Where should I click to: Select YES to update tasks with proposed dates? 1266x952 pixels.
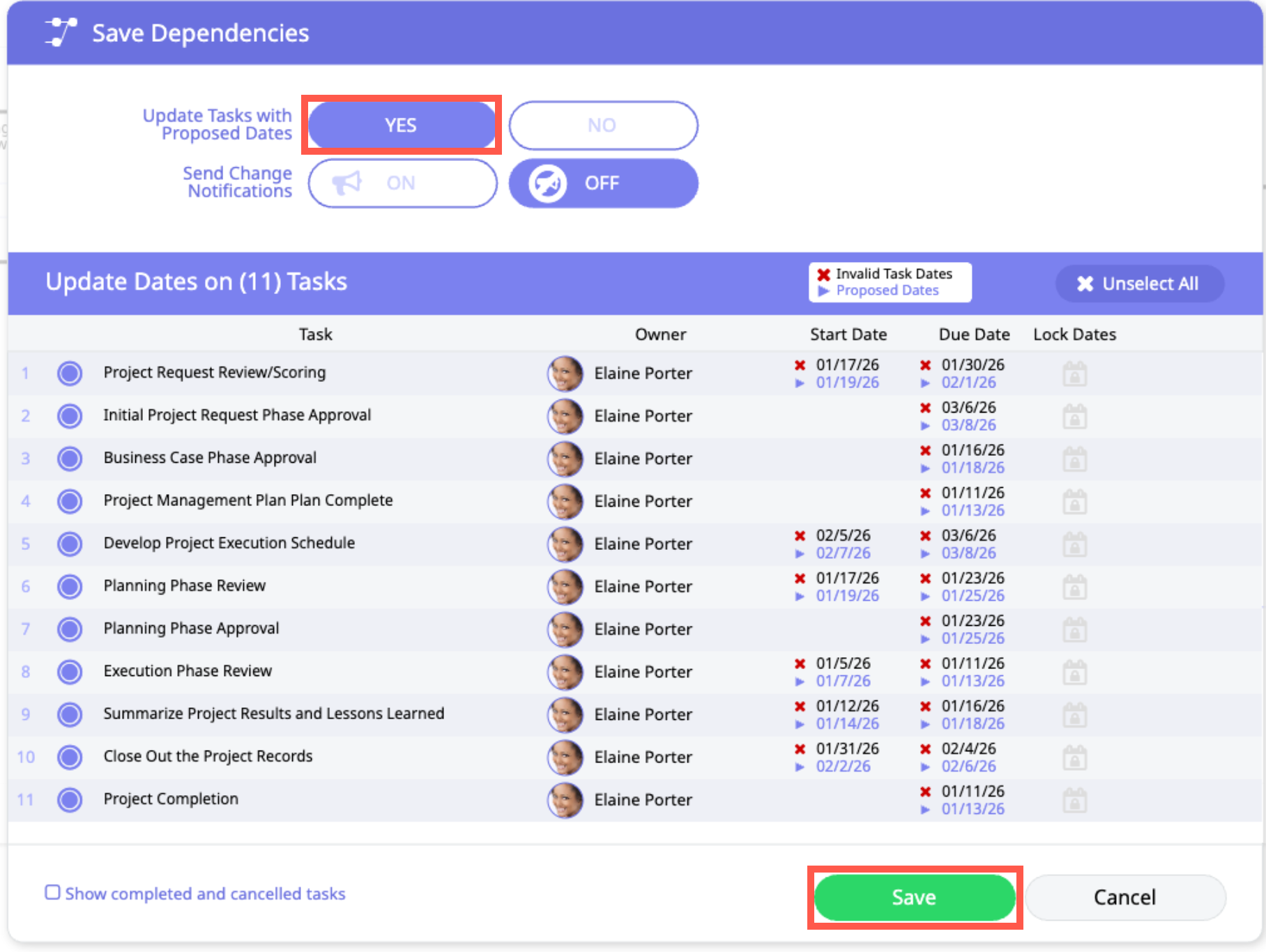click(x=402, y=125)
